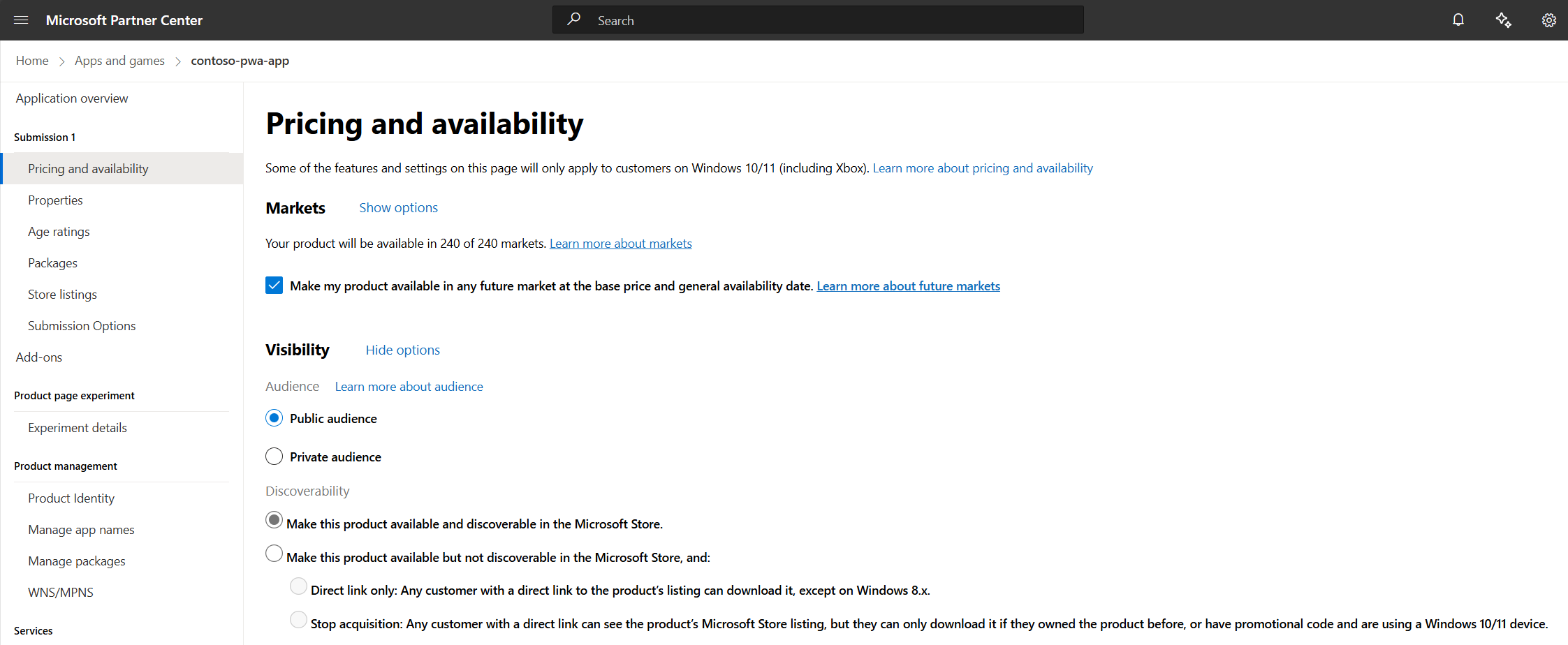Uncheck the future market availability checkbox
Viewport: 1568px width, 645px height.
[x=274, y=286]
